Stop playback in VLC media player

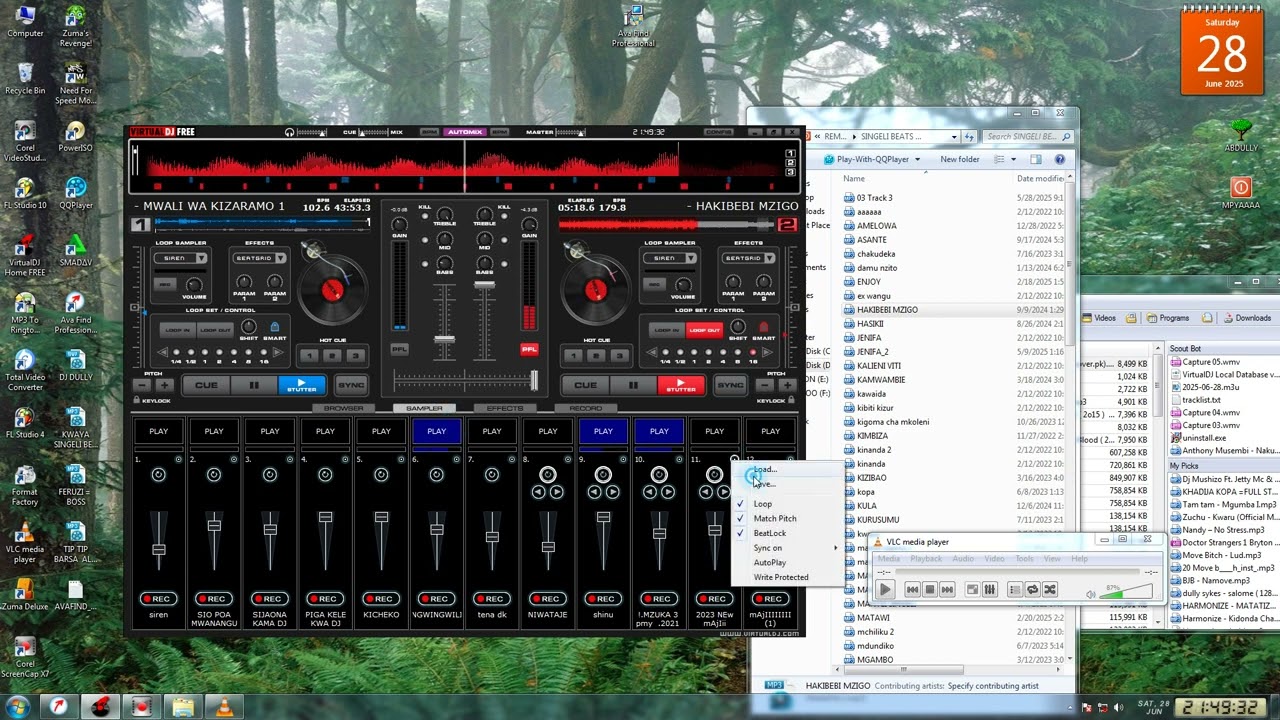click(x=929, y=590)
